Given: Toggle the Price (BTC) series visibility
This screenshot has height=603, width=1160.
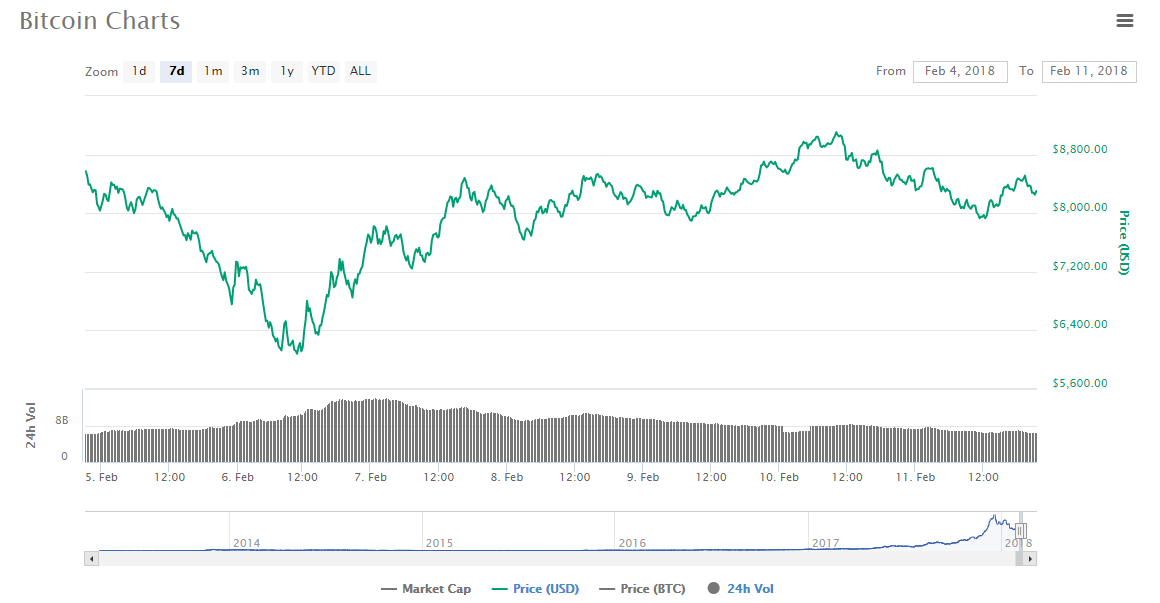Looking at the screenshot, I should tap(641, 588).
